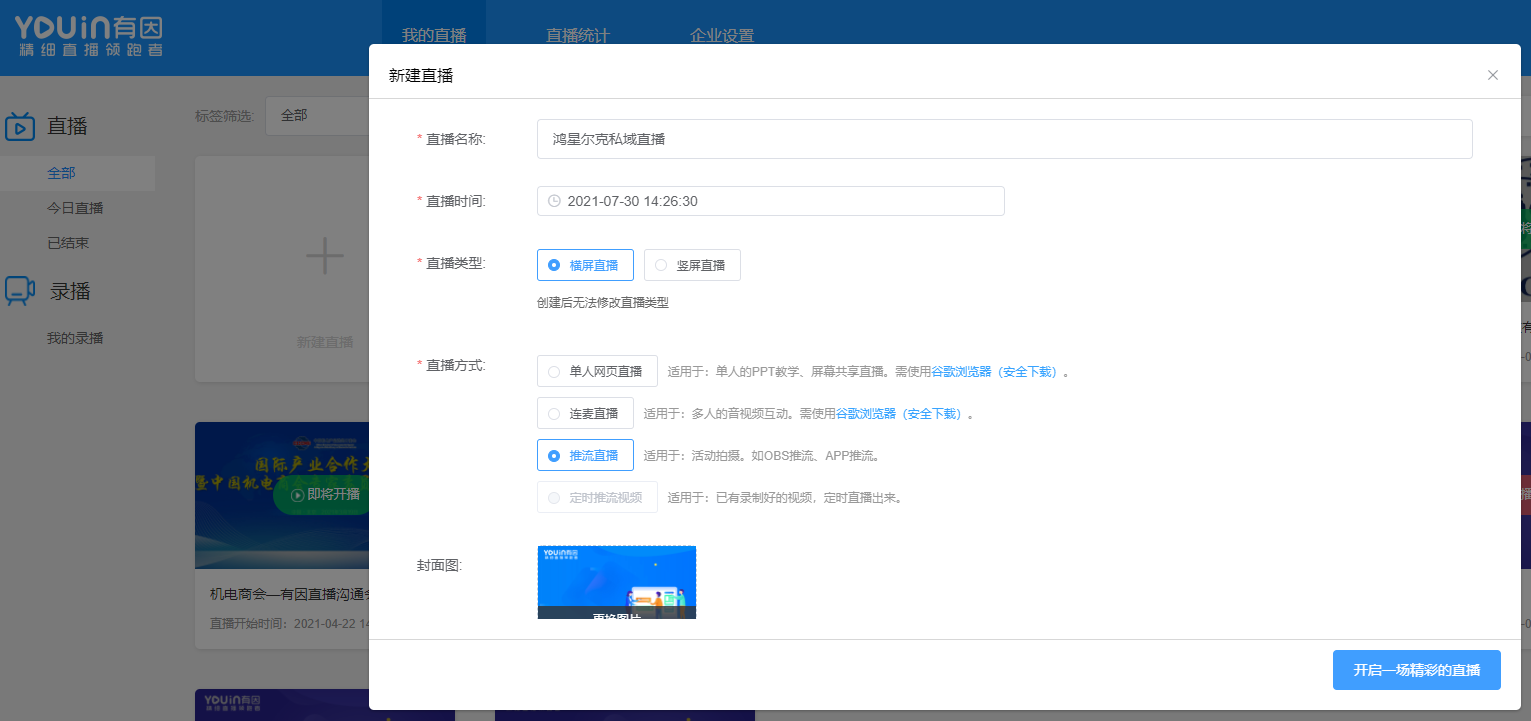Click the 新建直播 card label

coord(325,342)
